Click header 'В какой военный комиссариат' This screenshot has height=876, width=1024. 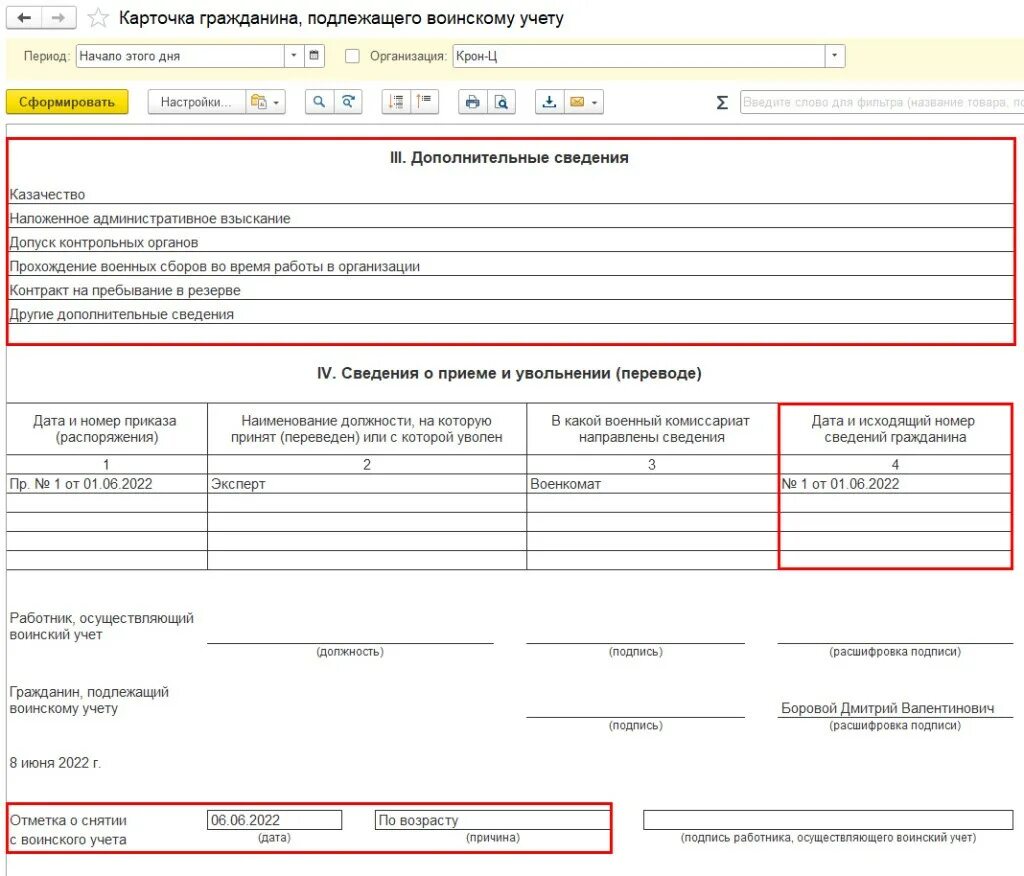coord(652,429)
